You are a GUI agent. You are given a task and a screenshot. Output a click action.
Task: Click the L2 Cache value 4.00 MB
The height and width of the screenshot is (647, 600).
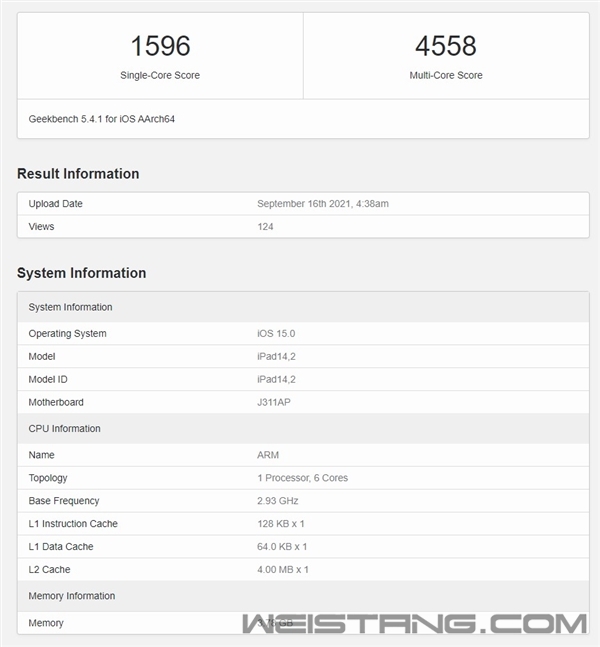click(x=283, y=570)
